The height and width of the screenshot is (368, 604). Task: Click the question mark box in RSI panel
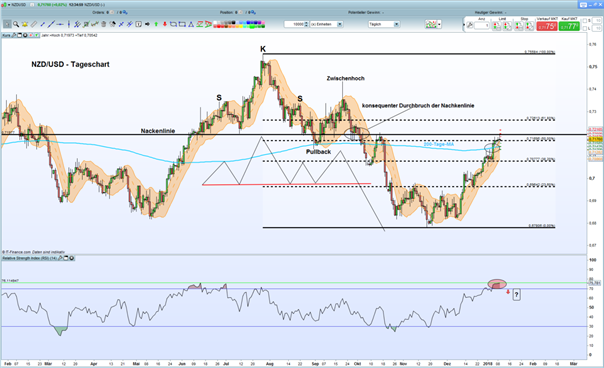click(x=516, y=295)
